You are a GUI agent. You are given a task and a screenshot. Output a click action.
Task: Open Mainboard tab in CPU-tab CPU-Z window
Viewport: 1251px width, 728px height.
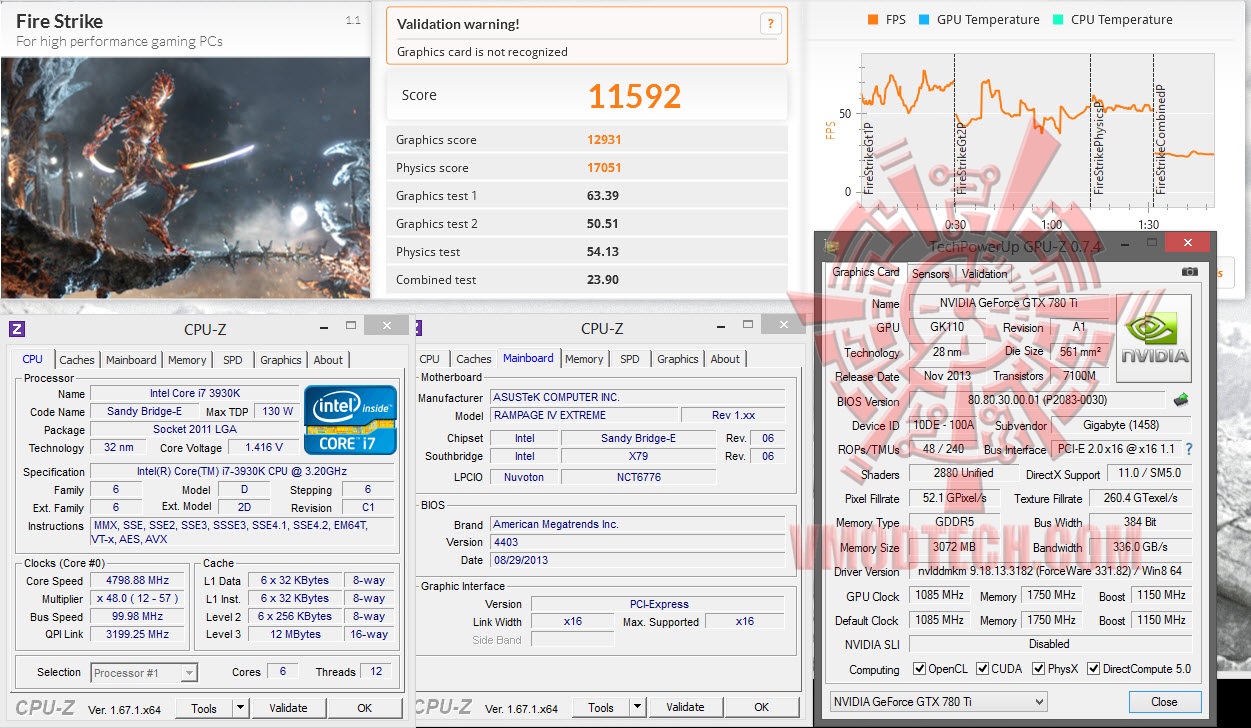click(131, 360)
